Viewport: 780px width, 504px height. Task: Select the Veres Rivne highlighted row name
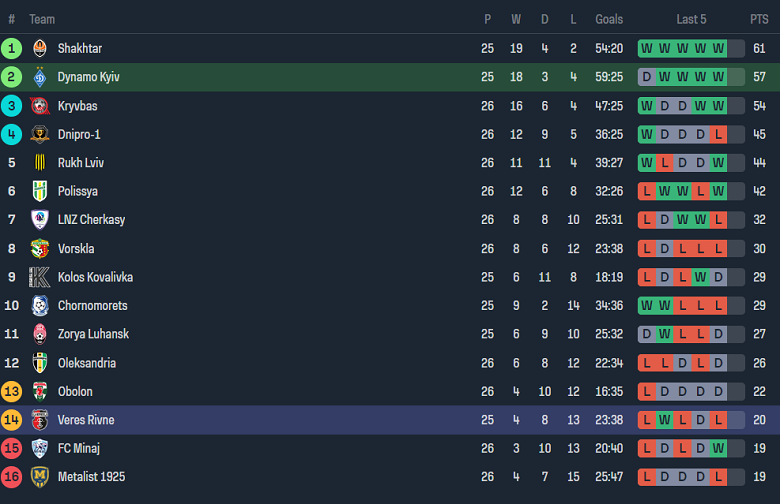pos(87,420)
